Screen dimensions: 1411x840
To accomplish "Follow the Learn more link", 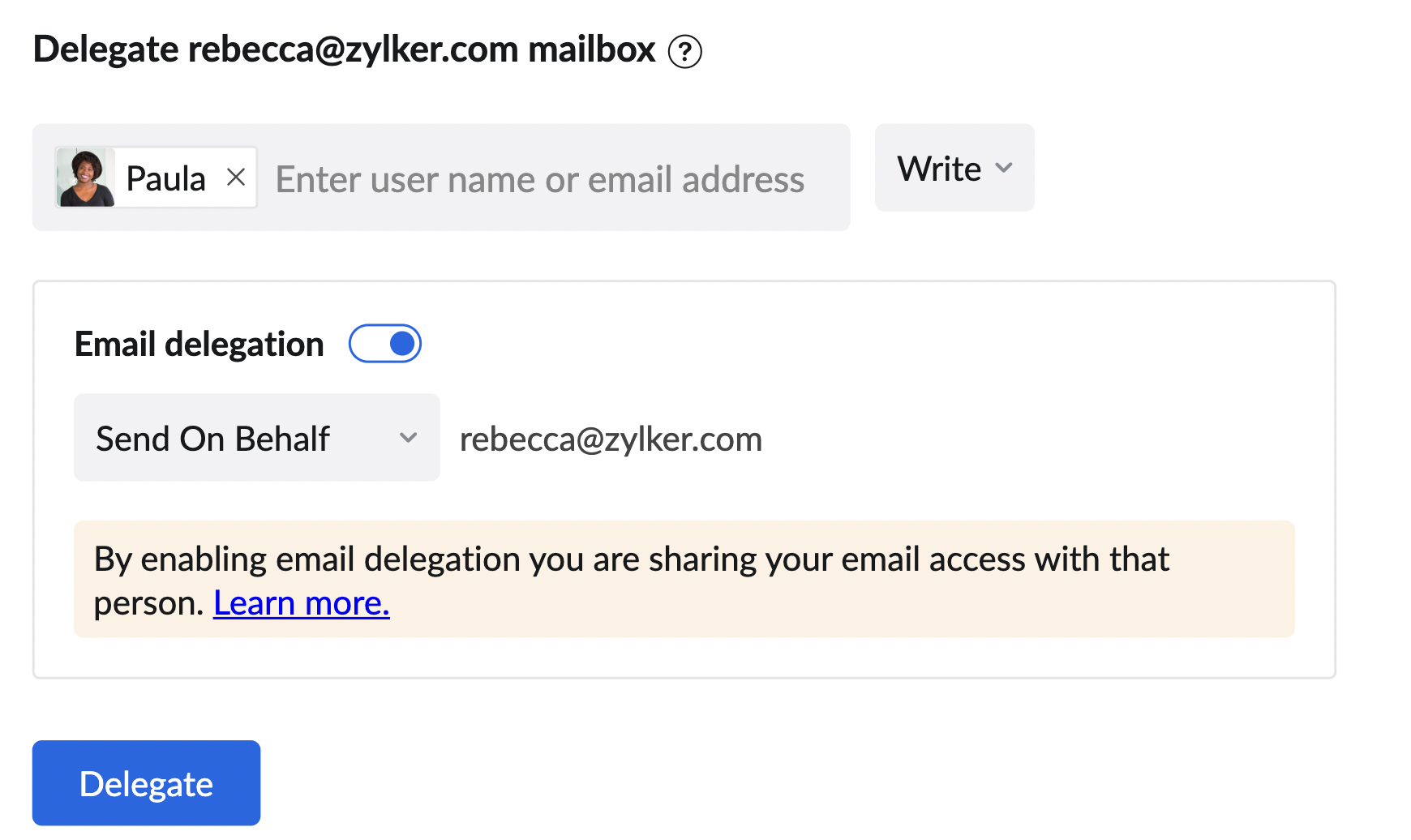I will coord(301,603).
